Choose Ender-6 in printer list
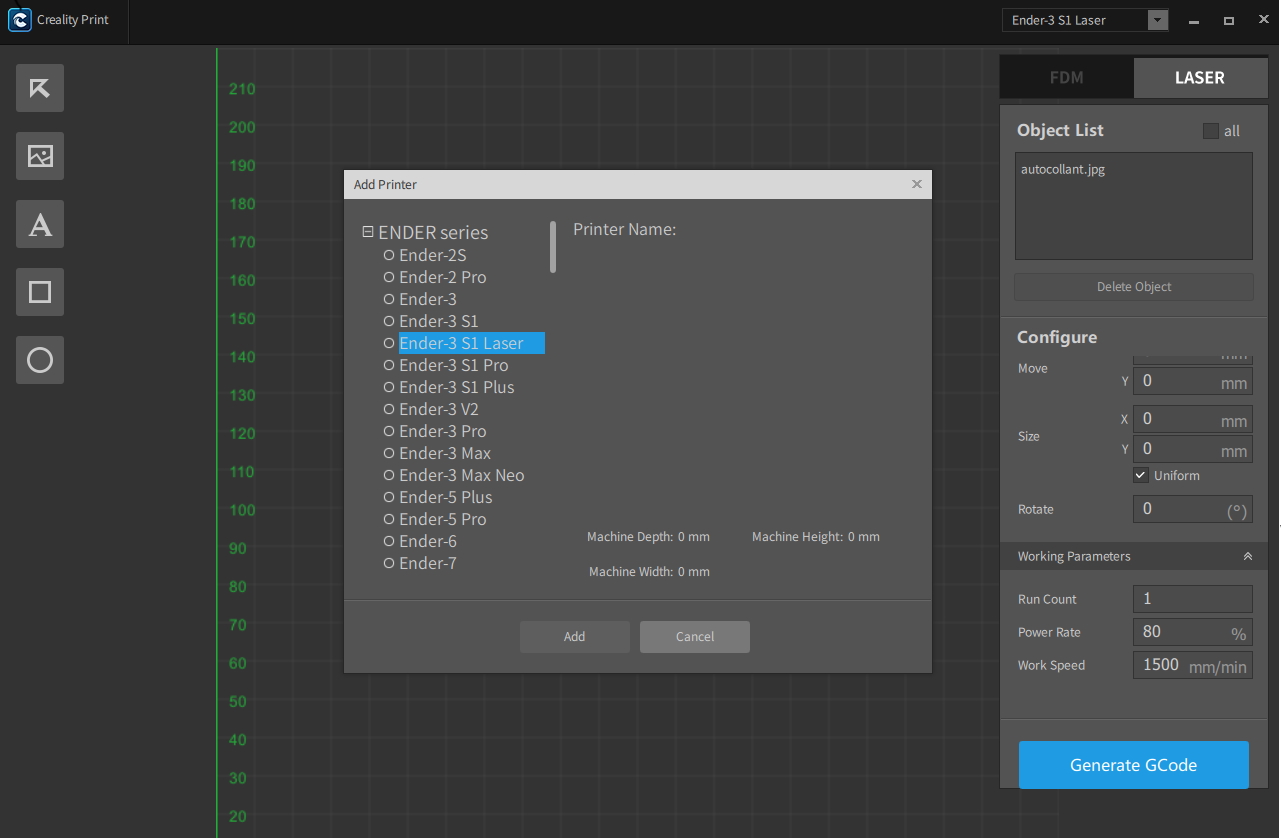The image size is (1281, 838). (x=420, y=541)
